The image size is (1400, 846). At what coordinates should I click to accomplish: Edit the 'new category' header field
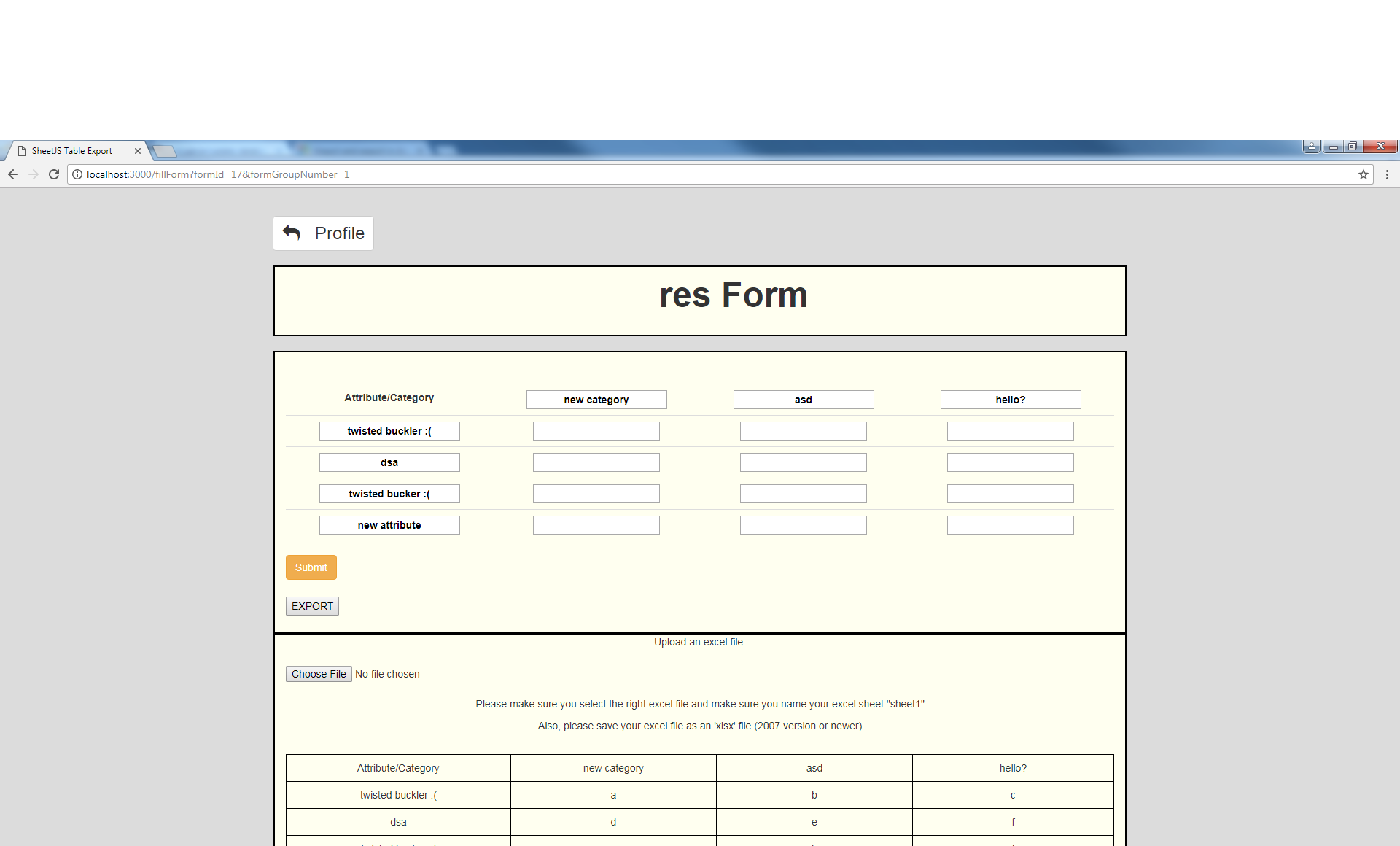click(x=596, y=400)
